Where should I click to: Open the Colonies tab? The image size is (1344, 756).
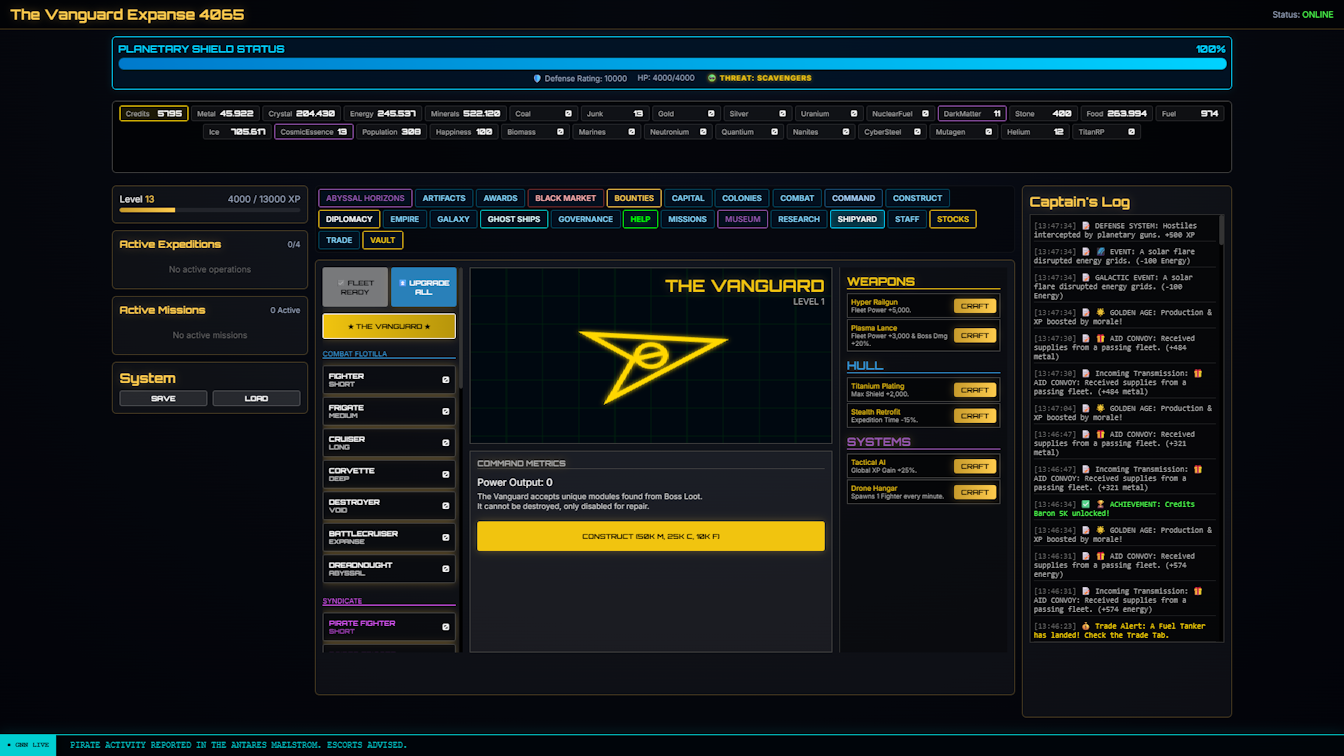pos(742,198)
